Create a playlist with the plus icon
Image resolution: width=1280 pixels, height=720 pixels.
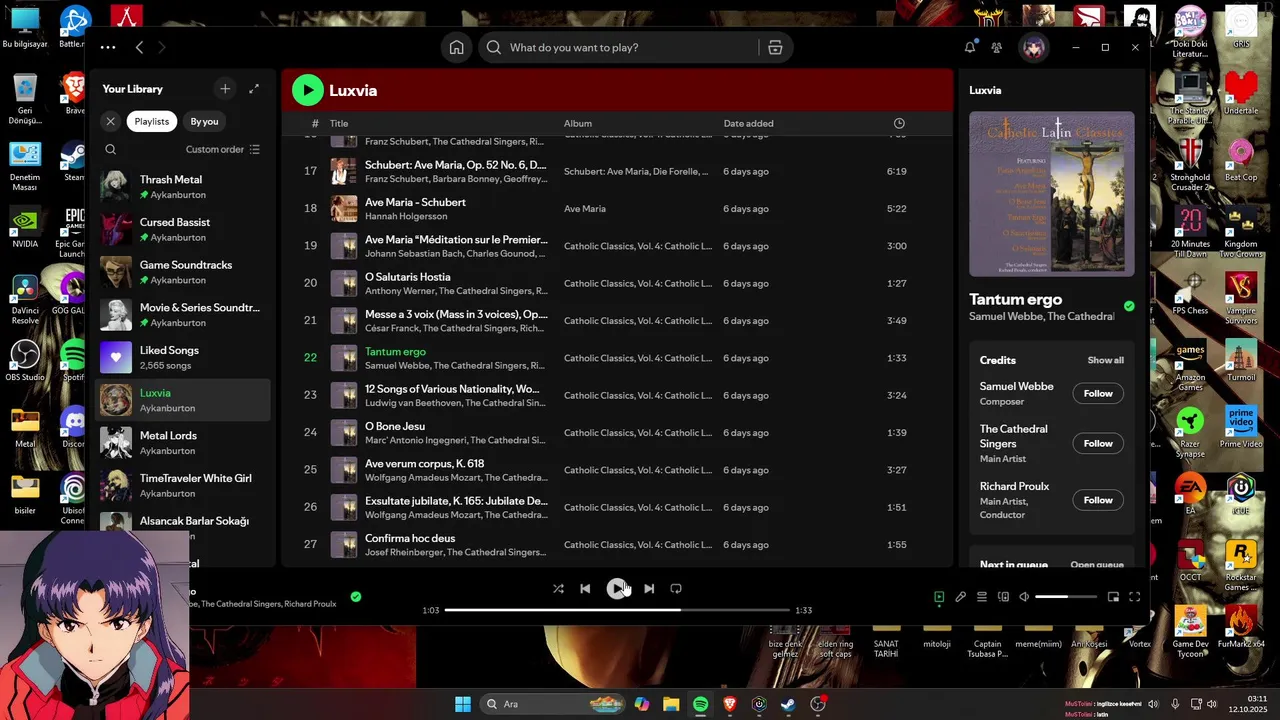click(x=225, y=89)
